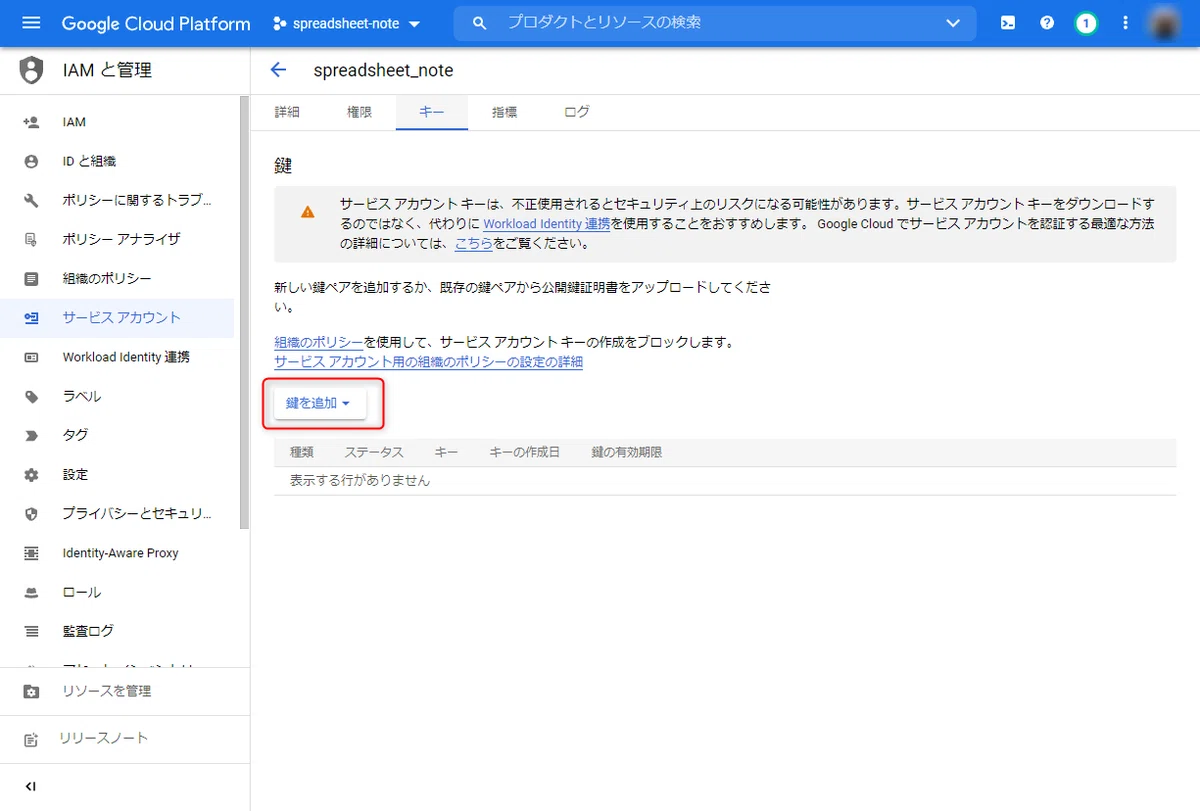Click the 鍵の有効期限 column header
Viewport: 1200px width, 811px height.
point(627,452)
